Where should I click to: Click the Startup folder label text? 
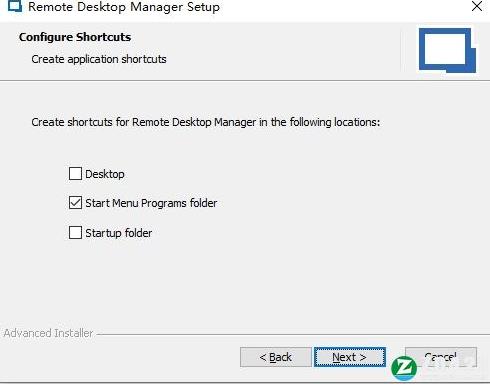click(x=119, y=233)
